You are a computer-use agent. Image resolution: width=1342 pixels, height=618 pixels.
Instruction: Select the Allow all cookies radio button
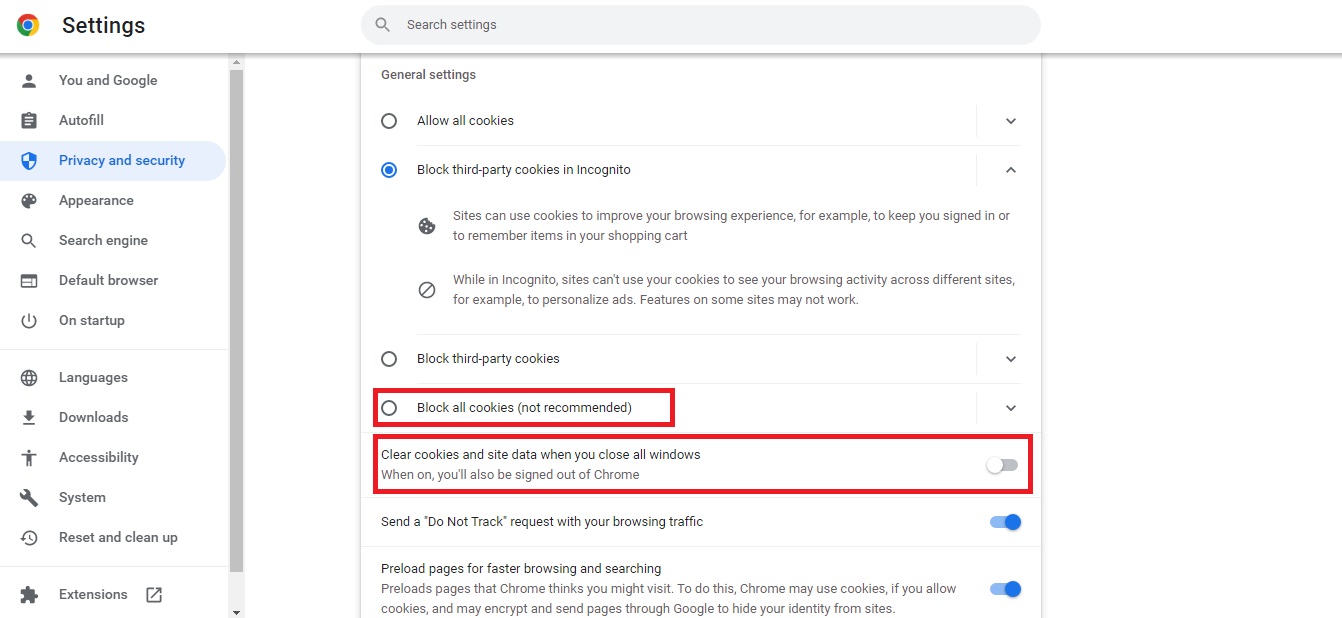click(389, 120)
